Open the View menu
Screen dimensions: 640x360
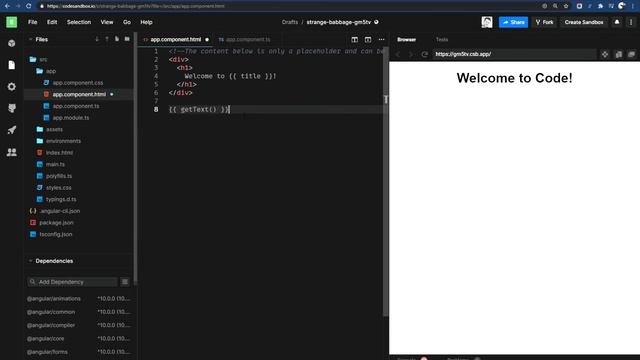click(x=107, y=22)
